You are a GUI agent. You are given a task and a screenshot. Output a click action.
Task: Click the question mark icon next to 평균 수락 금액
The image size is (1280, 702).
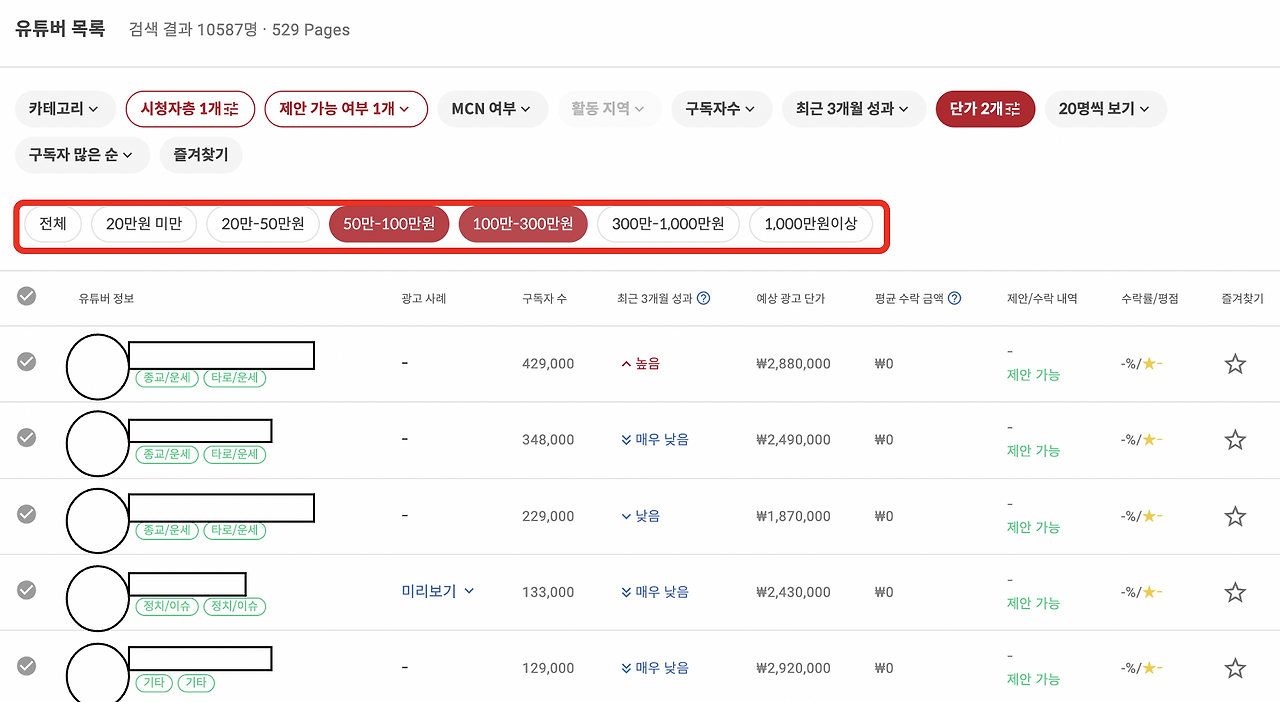point(955,297)
